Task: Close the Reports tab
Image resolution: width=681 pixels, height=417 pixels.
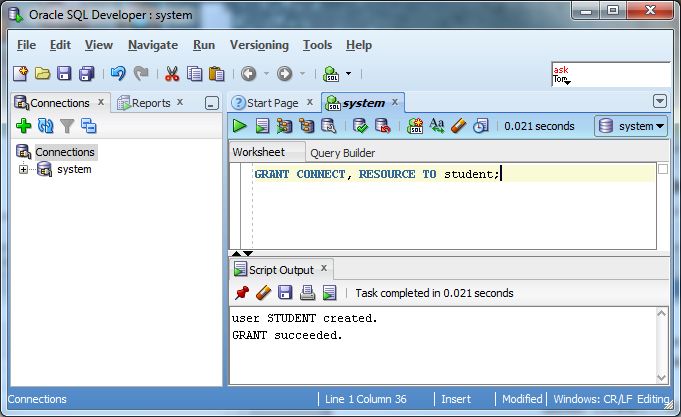Action: click(180, 102)
